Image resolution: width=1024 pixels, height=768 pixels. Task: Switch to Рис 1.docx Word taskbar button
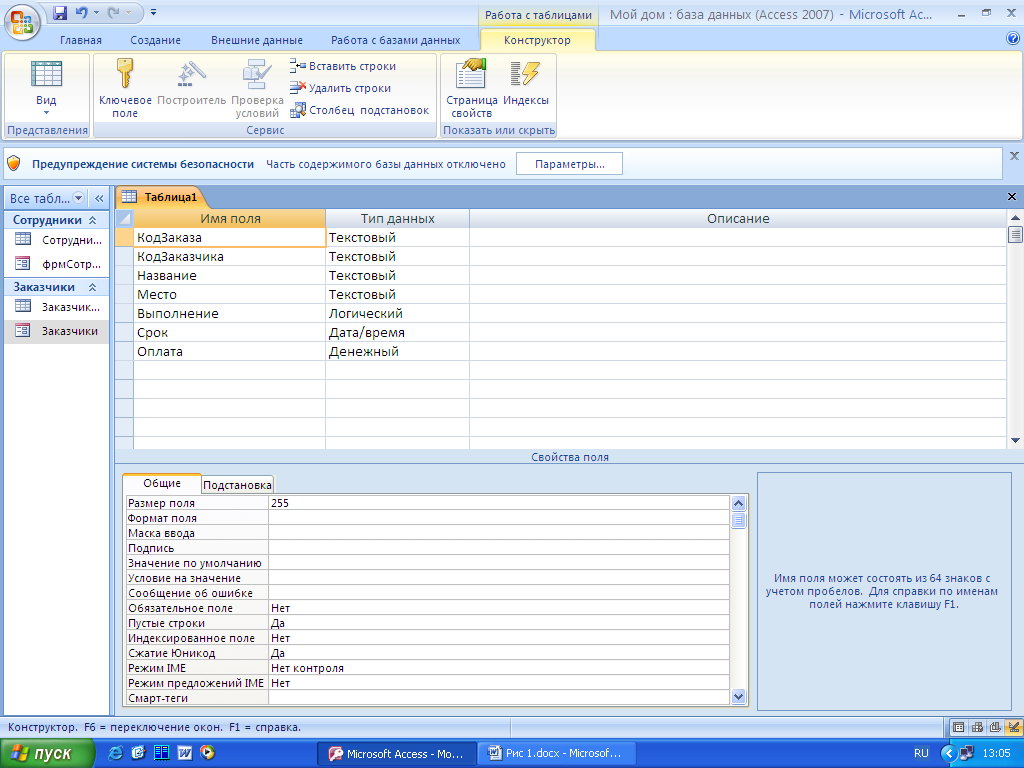(555, 753)
